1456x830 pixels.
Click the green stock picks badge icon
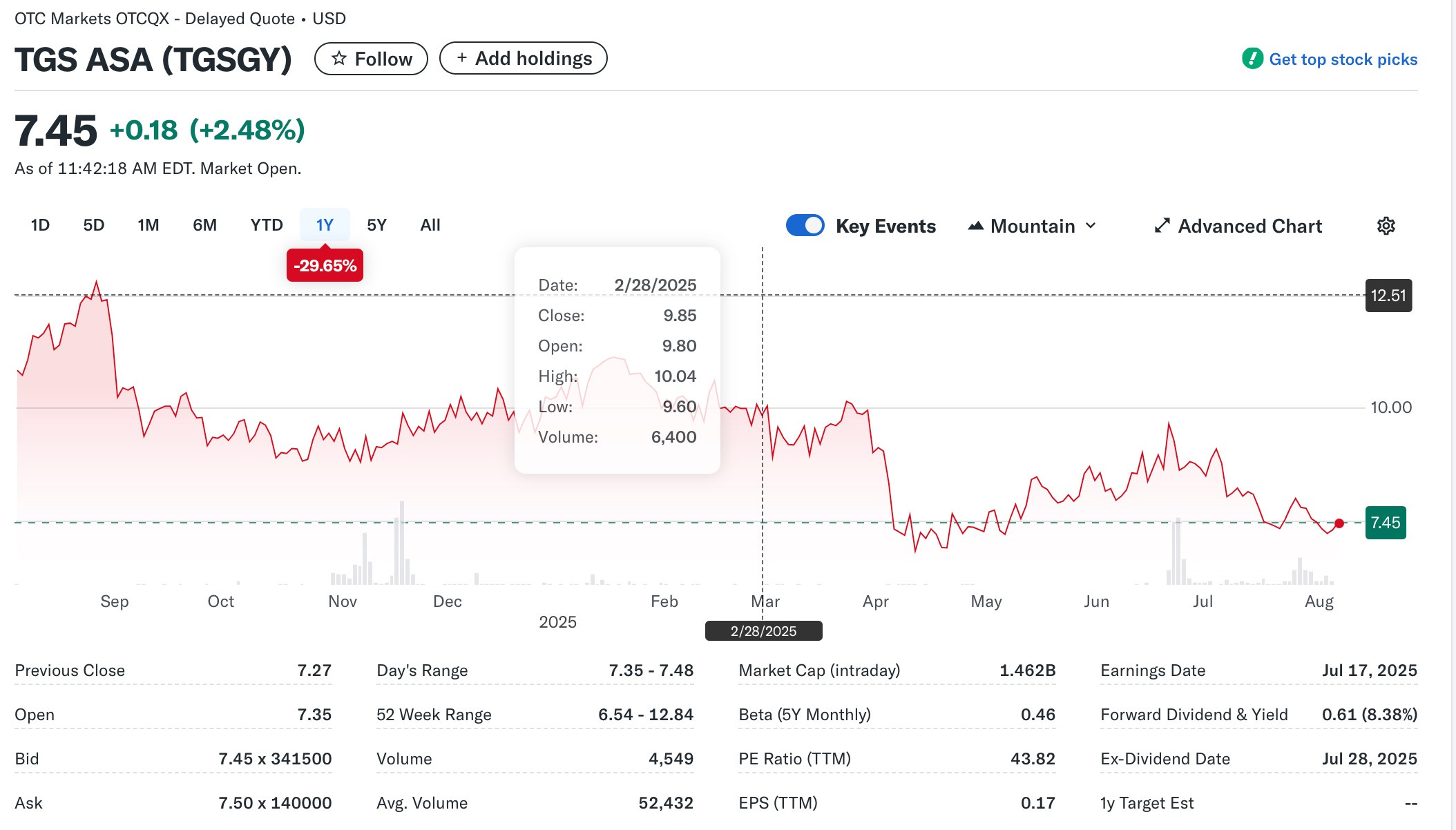click(1252, 59)
